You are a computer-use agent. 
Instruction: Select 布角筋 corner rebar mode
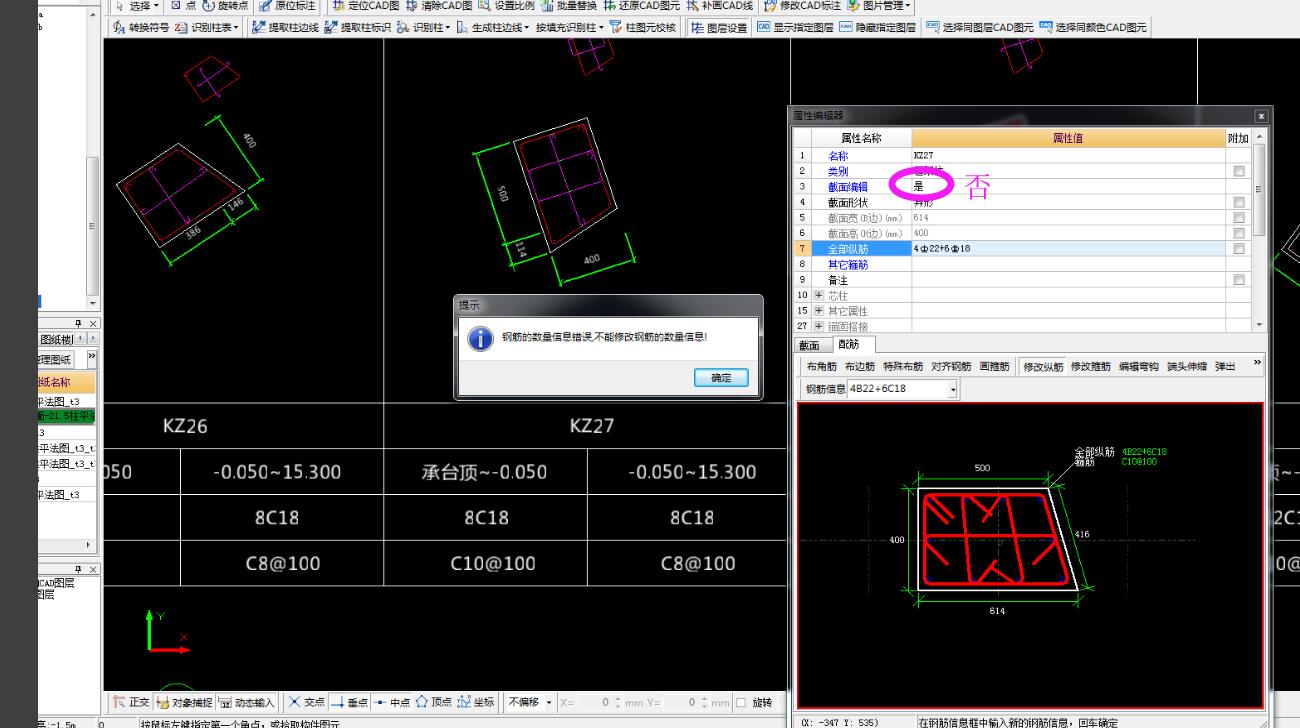coord(822,367)
